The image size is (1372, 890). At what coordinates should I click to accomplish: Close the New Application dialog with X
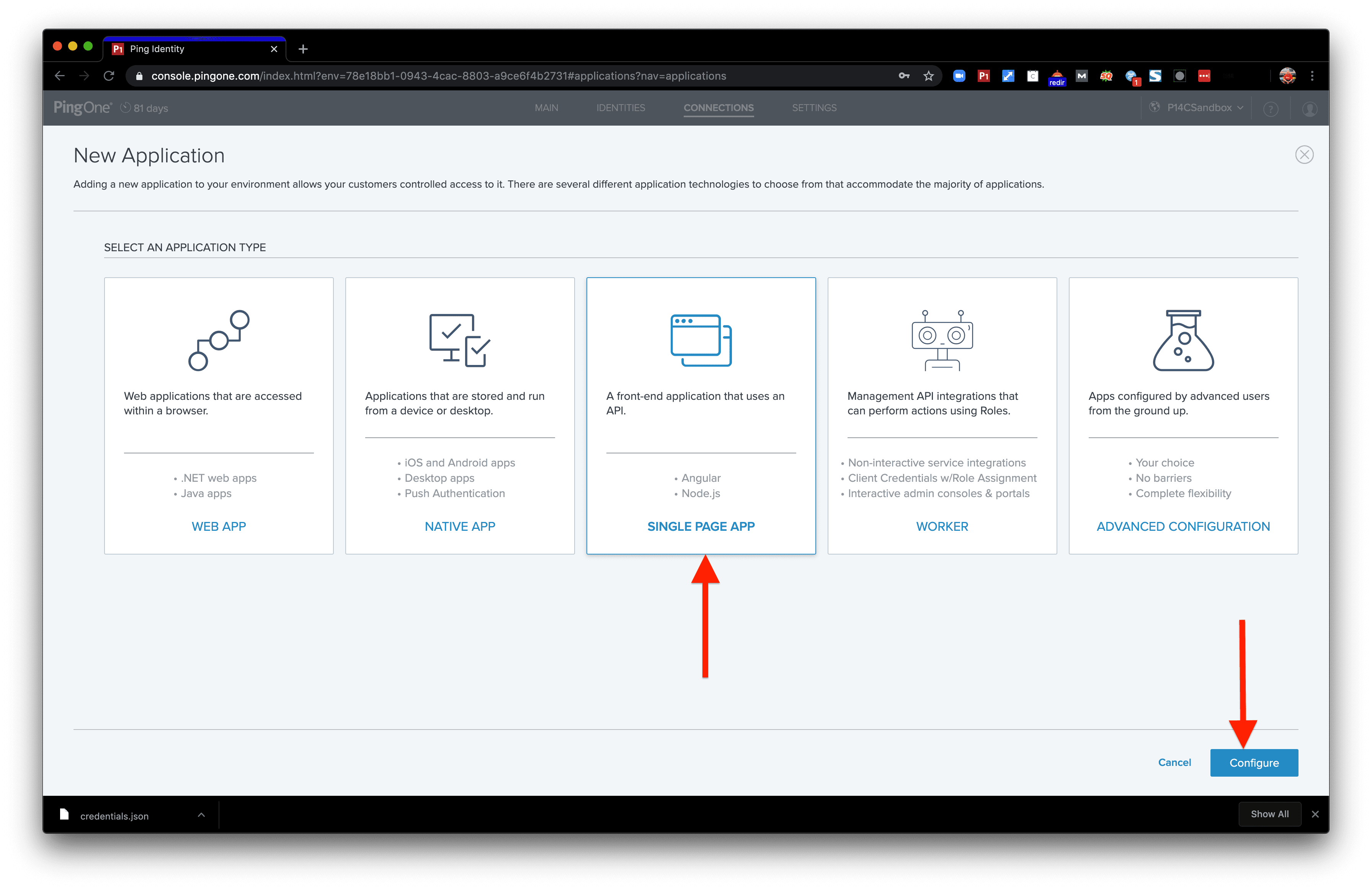[1304, 155]
